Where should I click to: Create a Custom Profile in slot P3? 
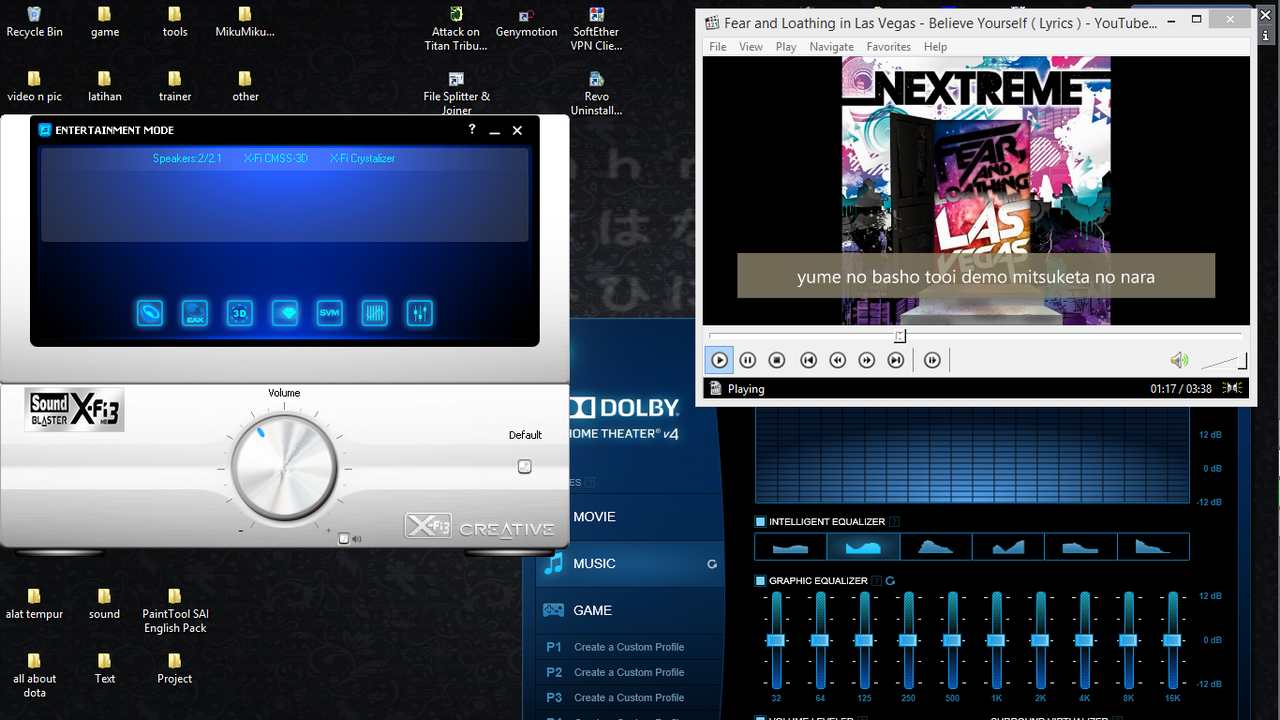[x=630, y=697]
